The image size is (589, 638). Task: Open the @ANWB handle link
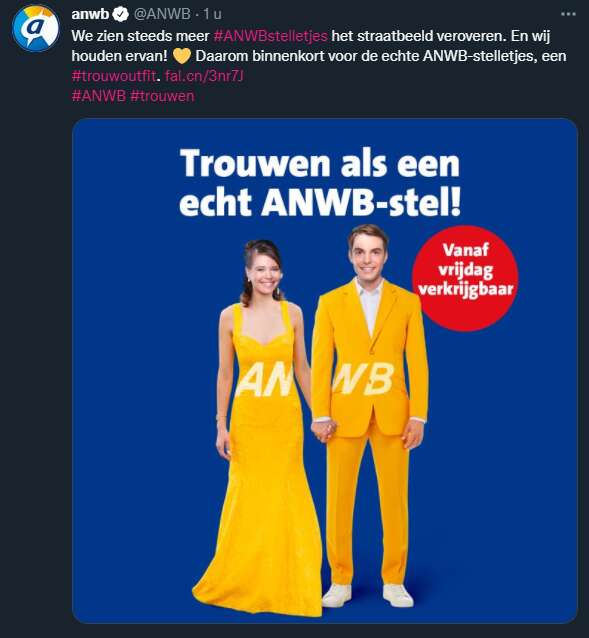pos(162,14)
